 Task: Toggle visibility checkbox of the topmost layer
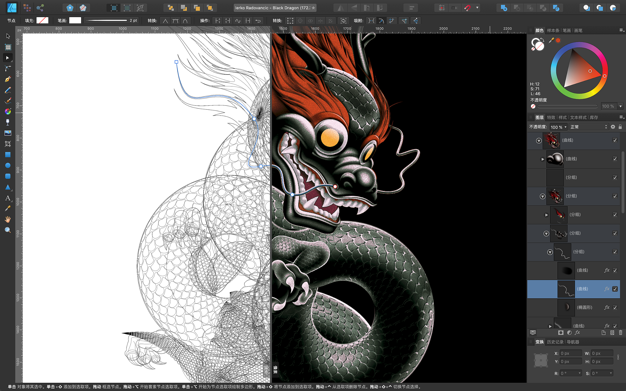pos(615,140)
